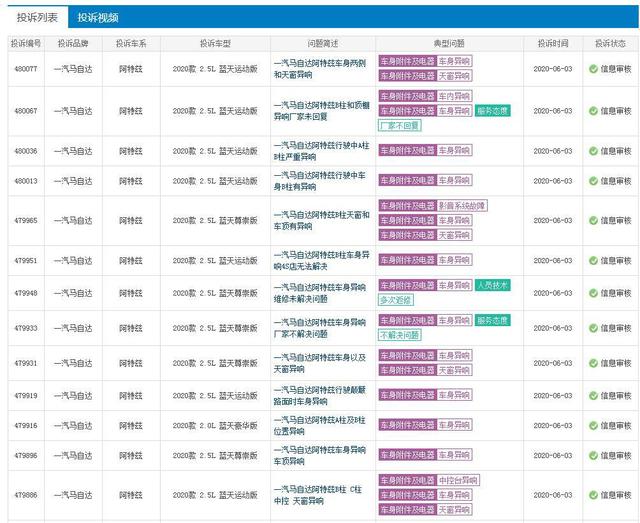Click 天窗异响 tag in row 479931
Screen dimensions: 640x523
454,370
